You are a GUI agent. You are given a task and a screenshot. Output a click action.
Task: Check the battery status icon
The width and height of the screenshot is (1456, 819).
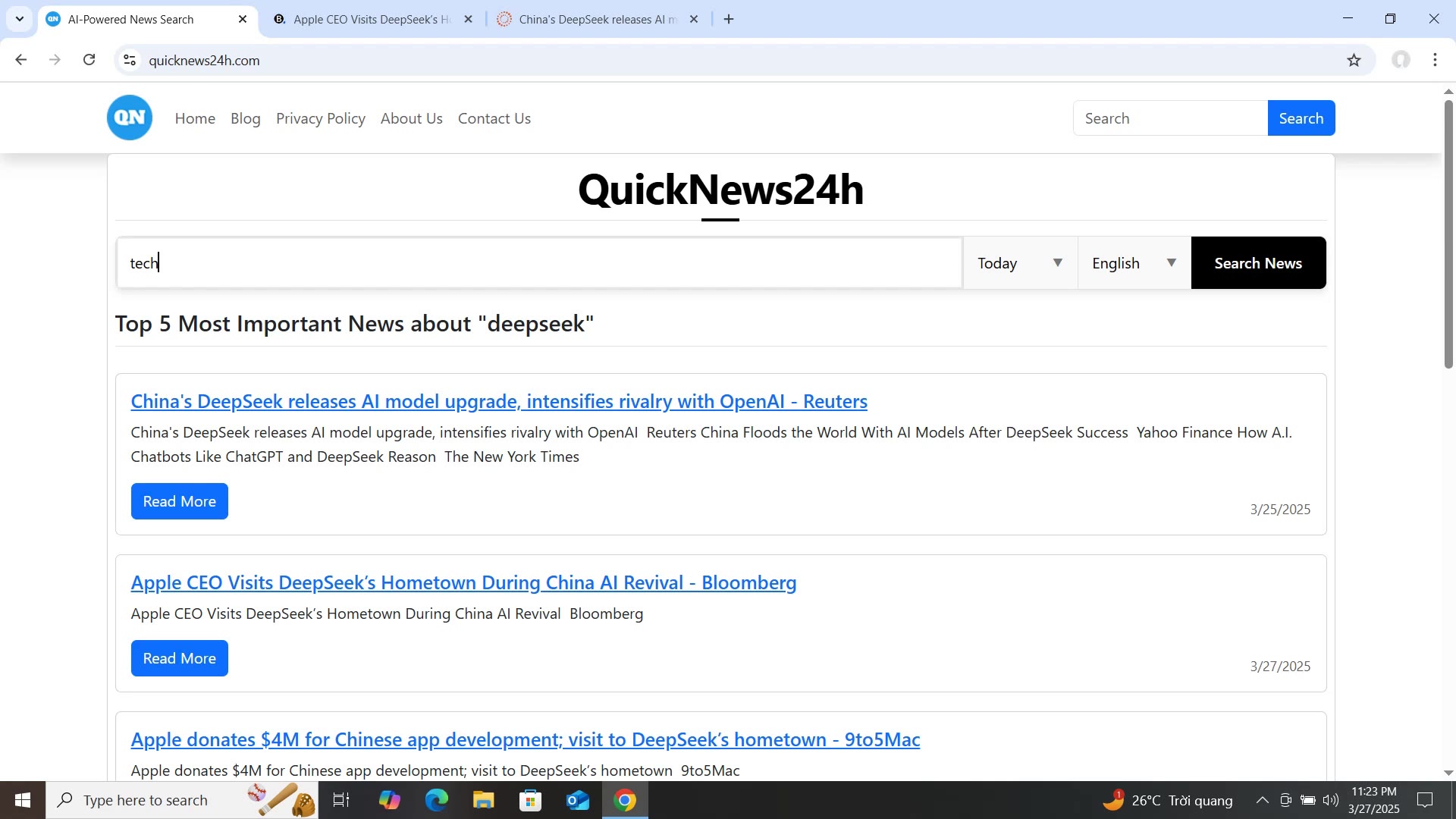point(1308,800)
